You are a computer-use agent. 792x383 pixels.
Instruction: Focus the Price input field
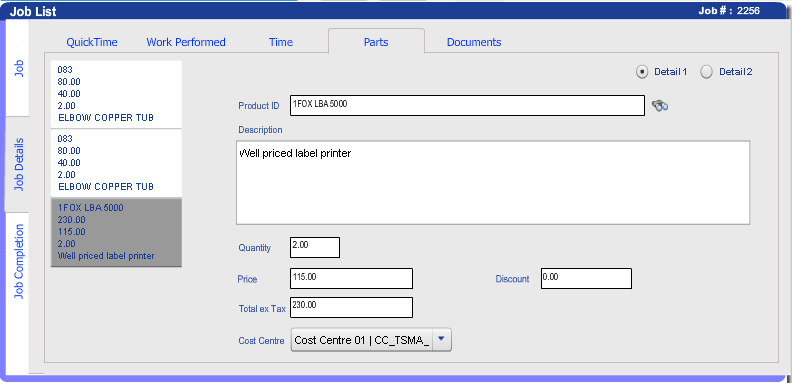point(352,279)
